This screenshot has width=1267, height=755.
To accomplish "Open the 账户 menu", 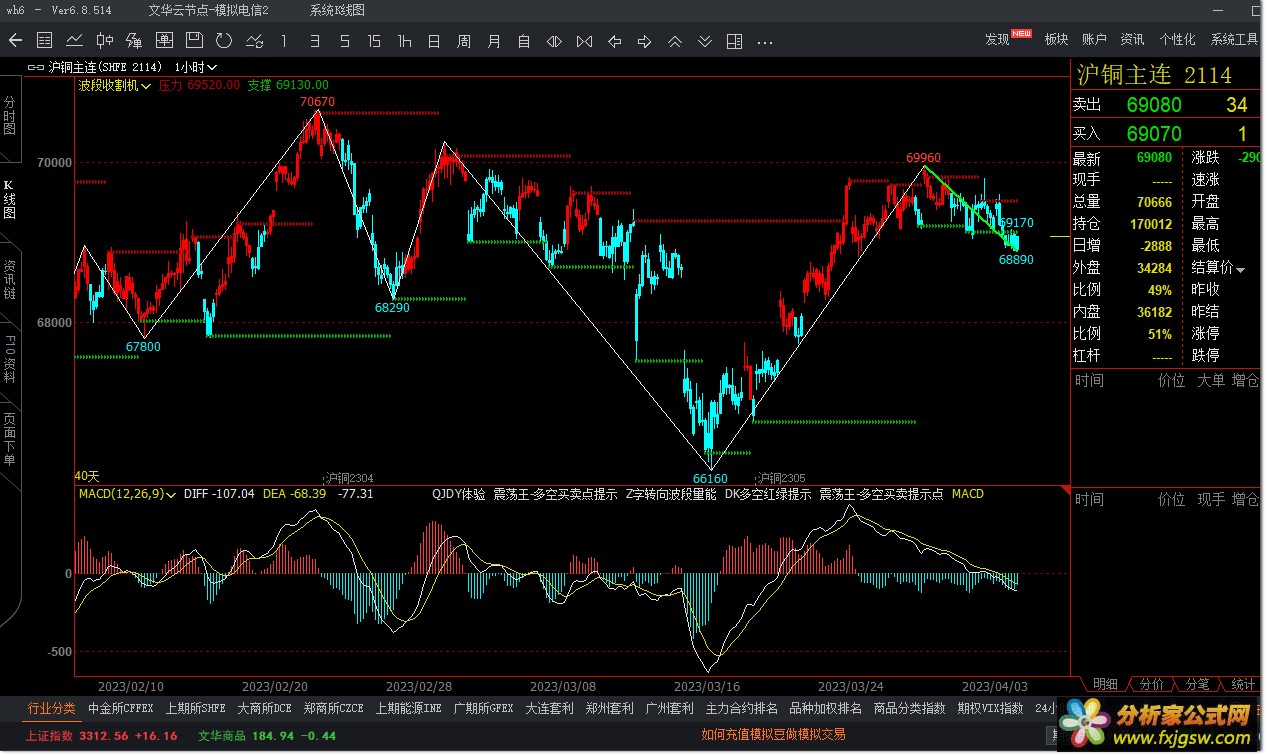I will pyautogui.click(x=1094, y=39).
